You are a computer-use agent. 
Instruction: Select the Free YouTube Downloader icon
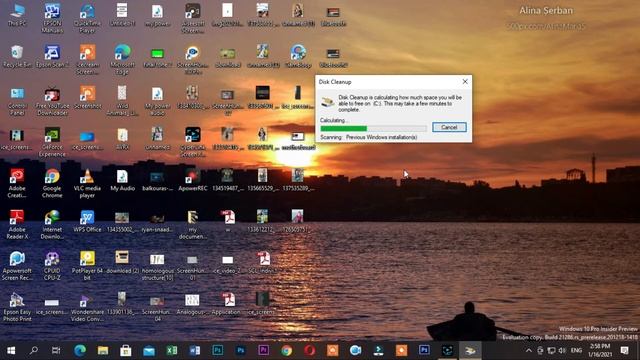pyautogui.click(x=52, y=101)
